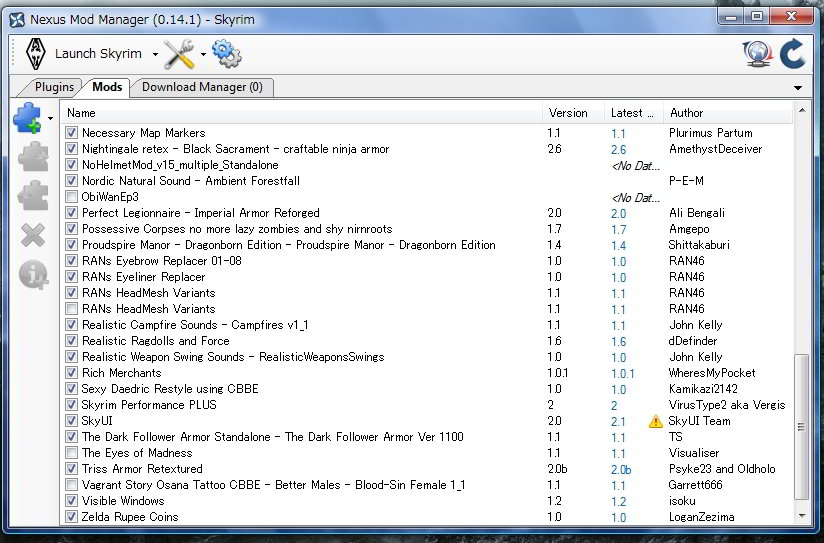Sort by the Latest column header

(x=634, y=113)
